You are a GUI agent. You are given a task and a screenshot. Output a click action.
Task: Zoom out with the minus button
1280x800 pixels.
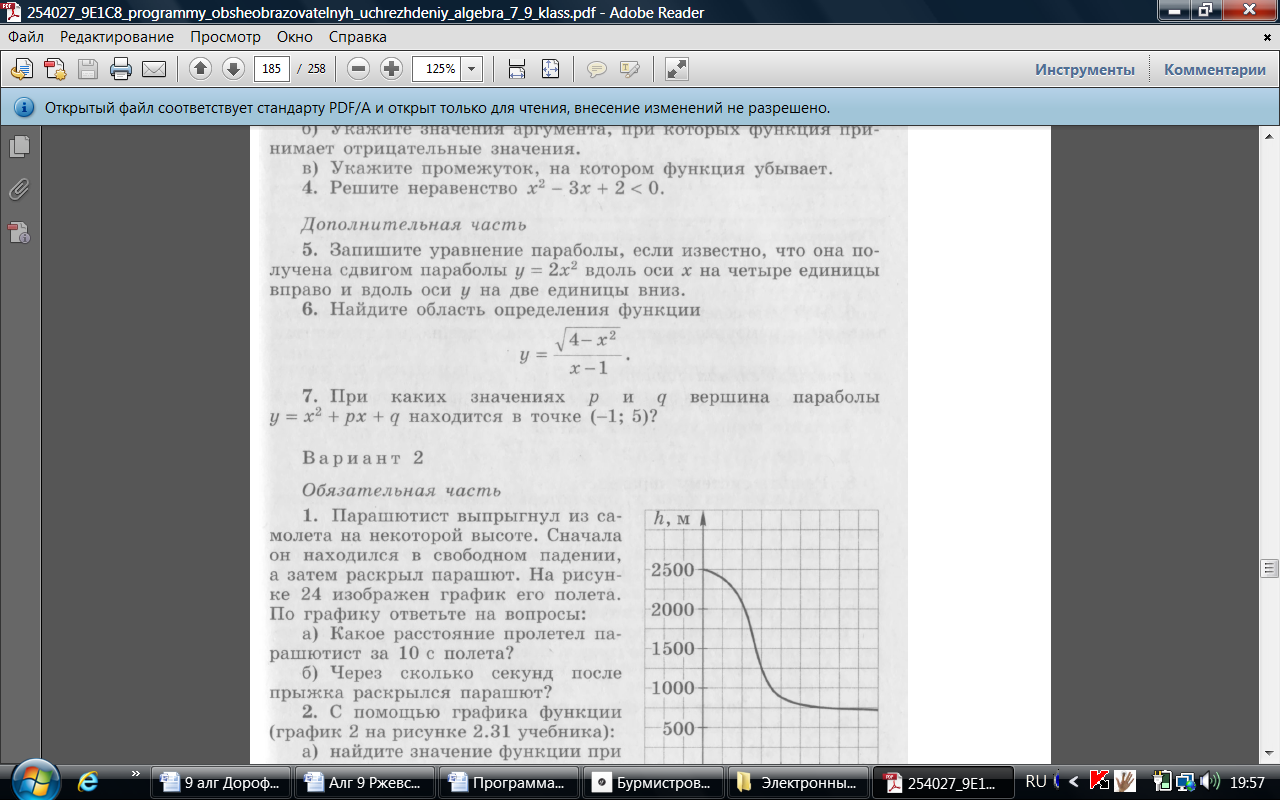tap(359, 69)
